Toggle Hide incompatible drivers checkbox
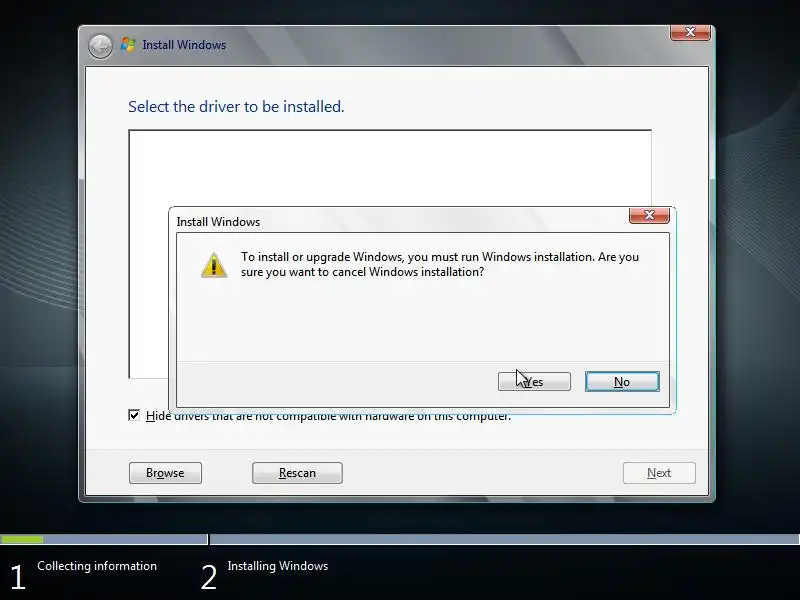800x600 pixels. 134,415
